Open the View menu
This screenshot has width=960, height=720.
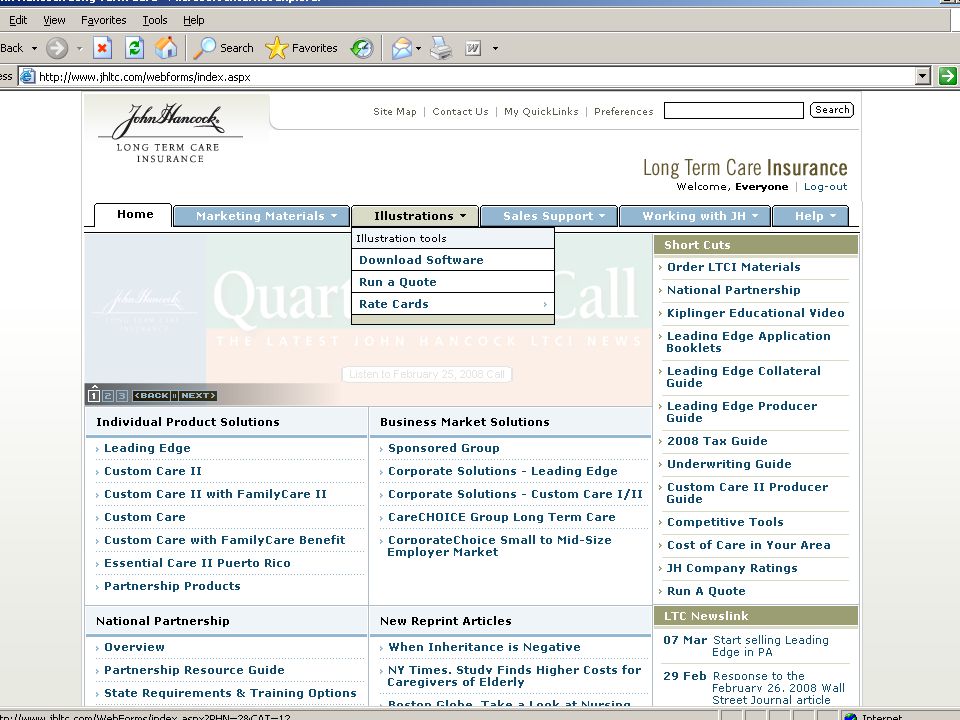54,20
